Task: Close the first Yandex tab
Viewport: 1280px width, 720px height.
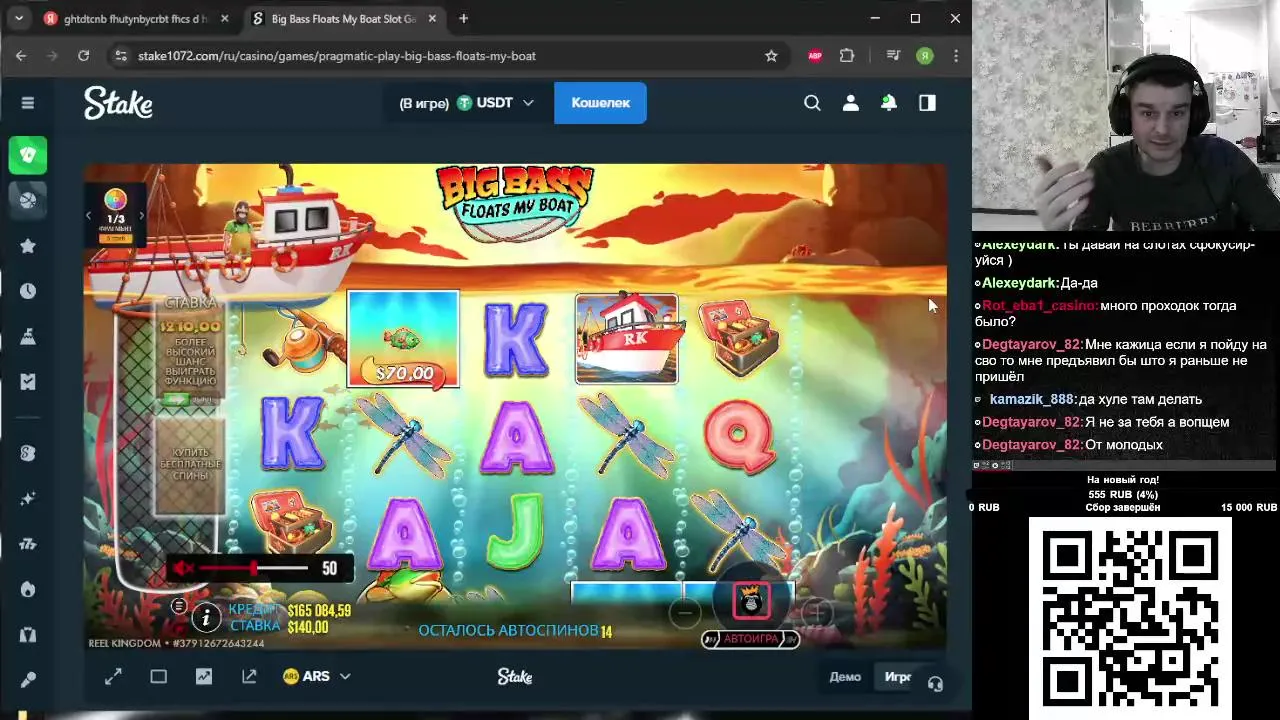Action: tap(225, 19)
